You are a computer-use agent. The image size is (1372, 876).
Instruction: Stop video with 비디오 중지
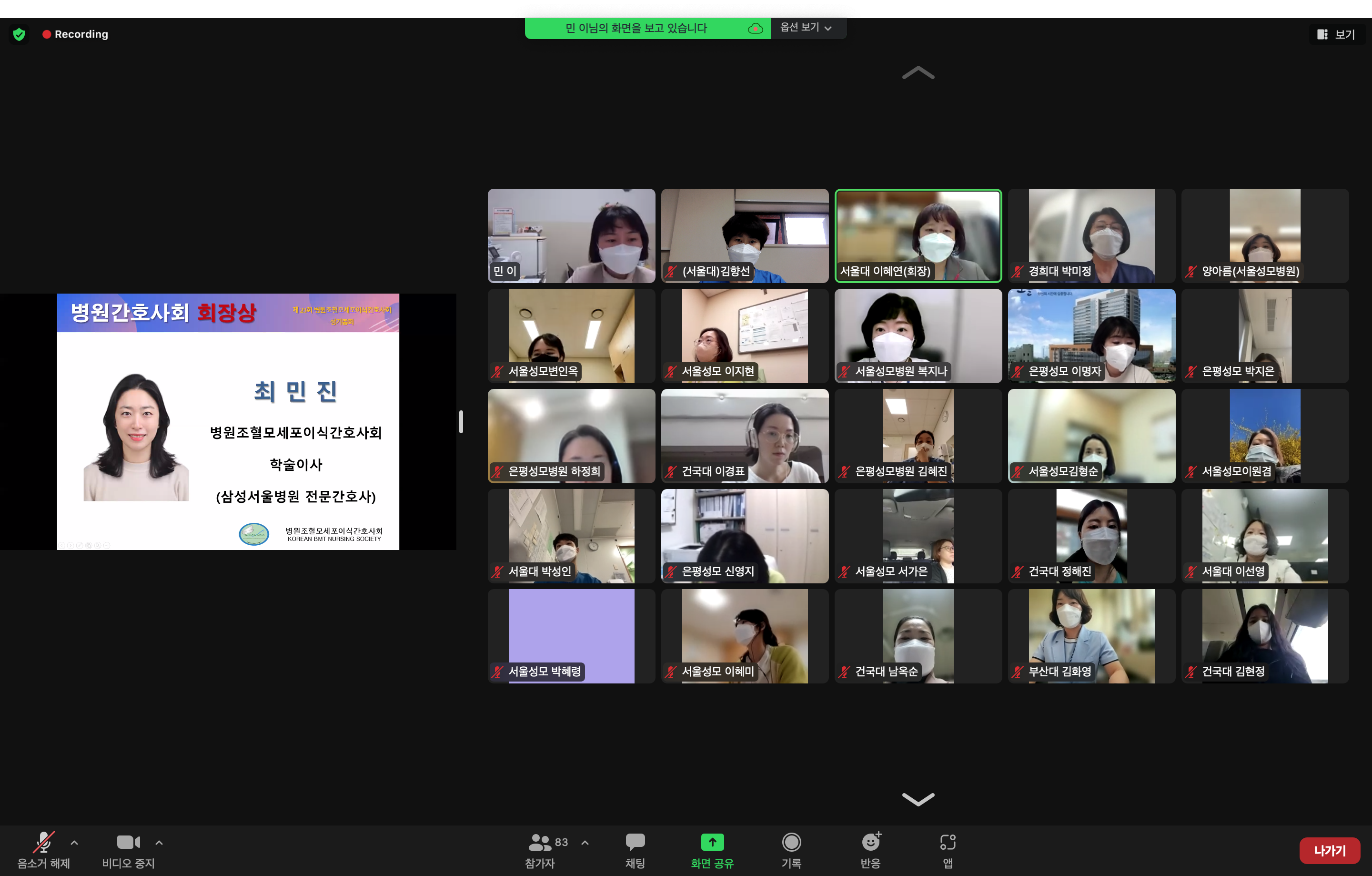pyautogui.click(x=128, y=842)
